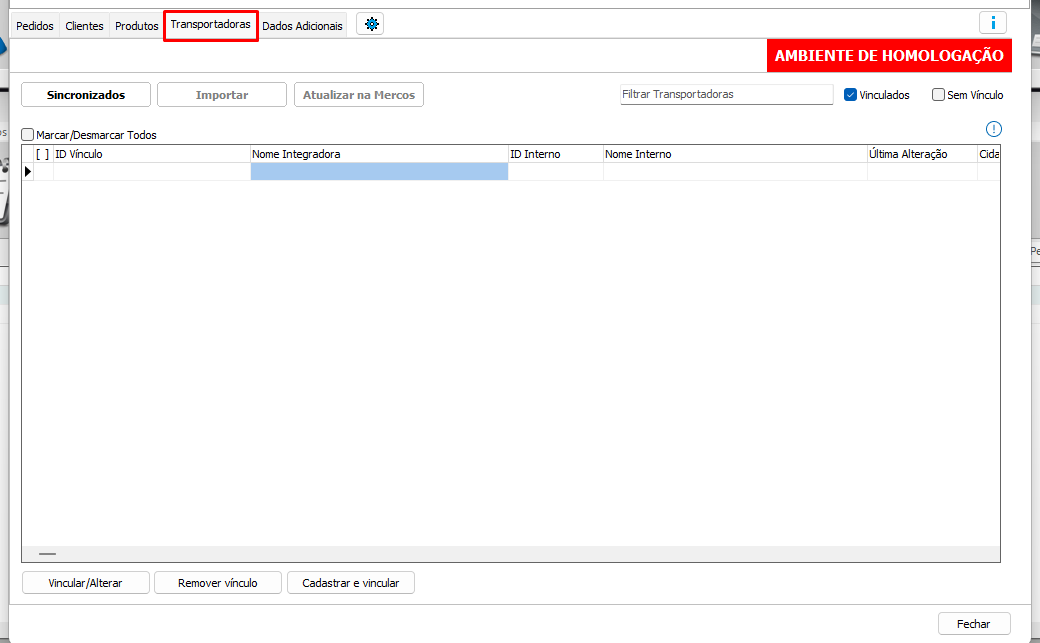The height and width of the screenshot is (643, 1040).
Task: Uncheck the Vinculados checkbox
Action: pos(851,95)
